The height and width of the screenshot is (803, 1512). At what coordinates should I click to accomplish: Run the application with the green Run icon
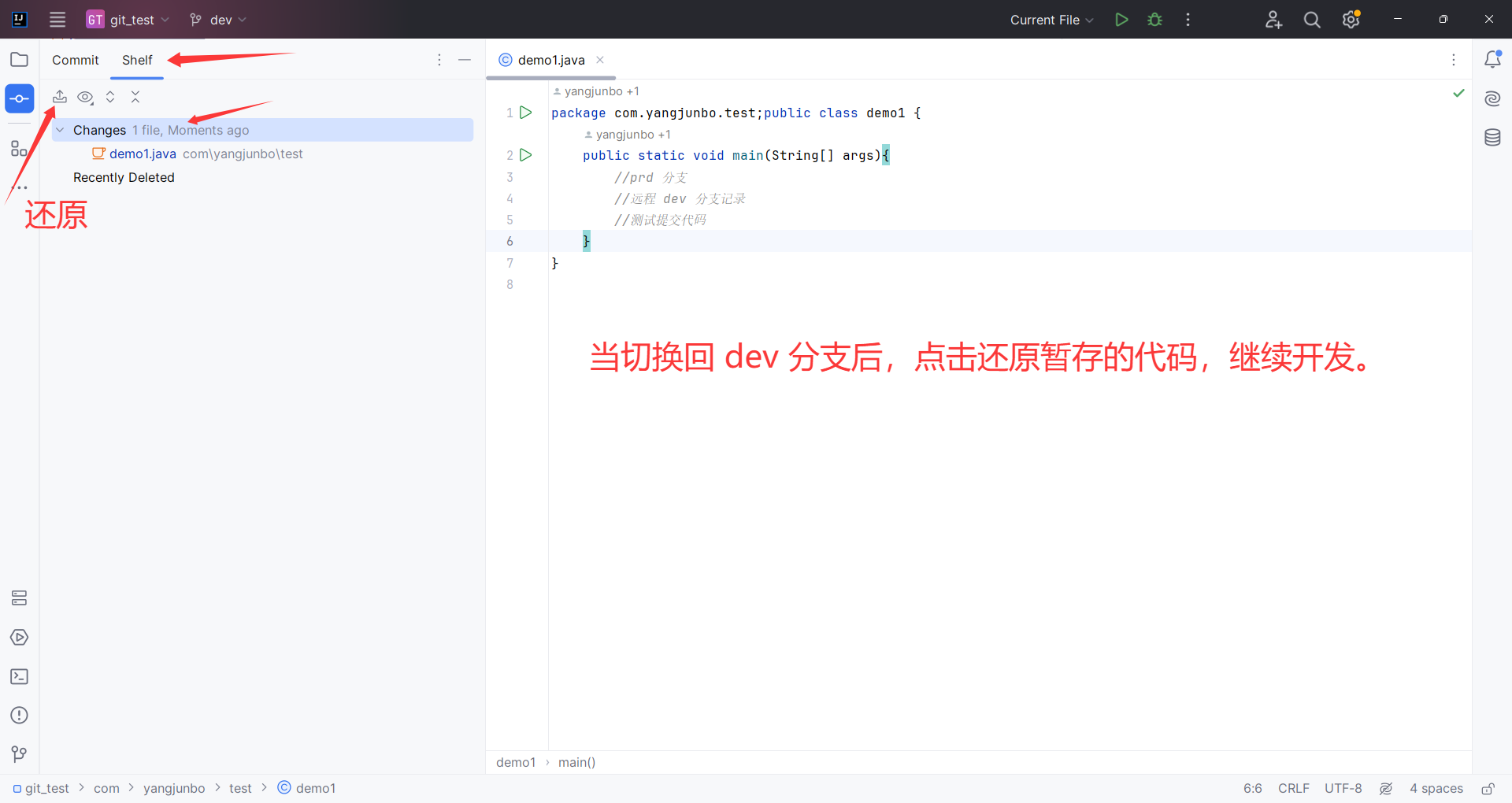click(1121, 19)
